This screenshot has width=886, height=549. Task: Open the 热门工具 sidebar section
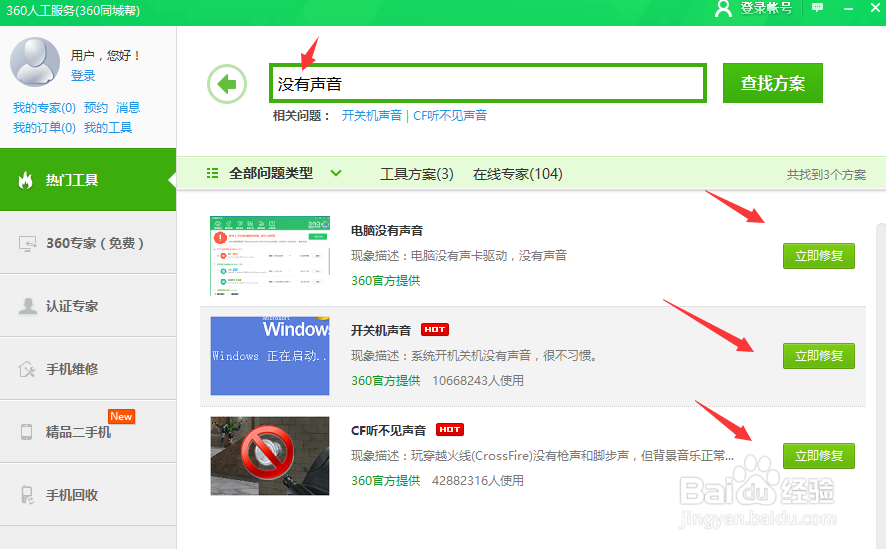88,180
